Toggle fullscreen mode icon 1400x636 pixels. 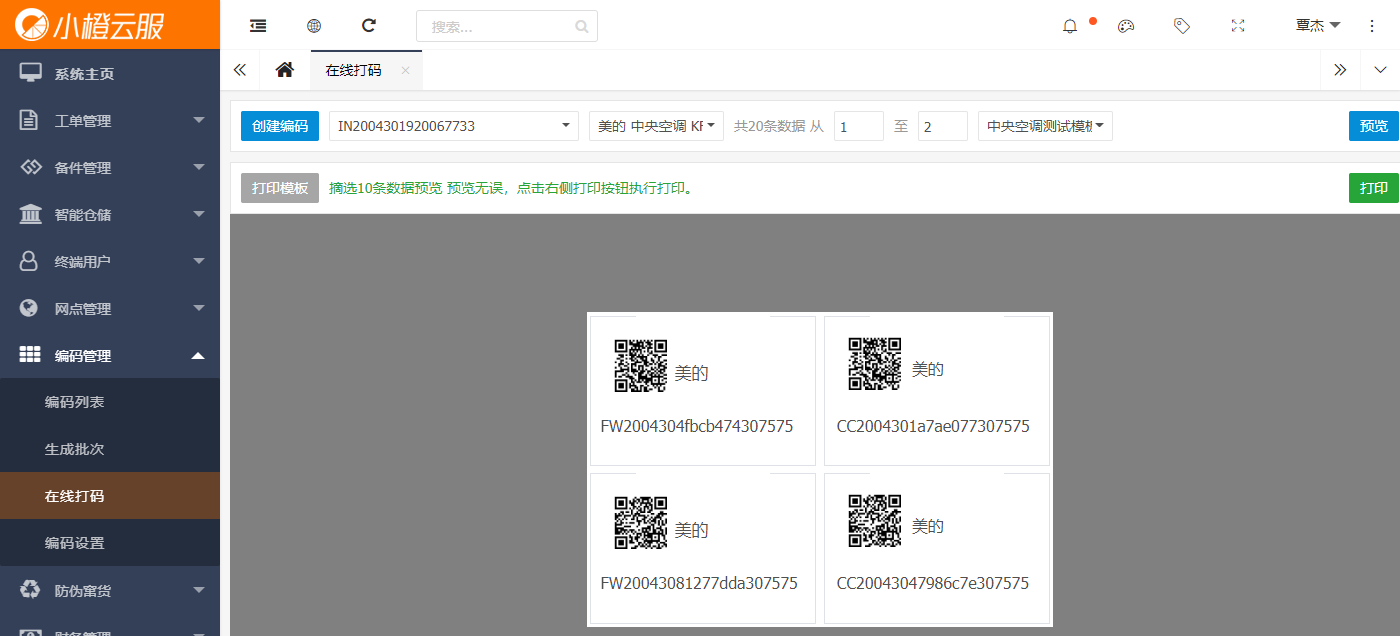tap(1238, 26)
